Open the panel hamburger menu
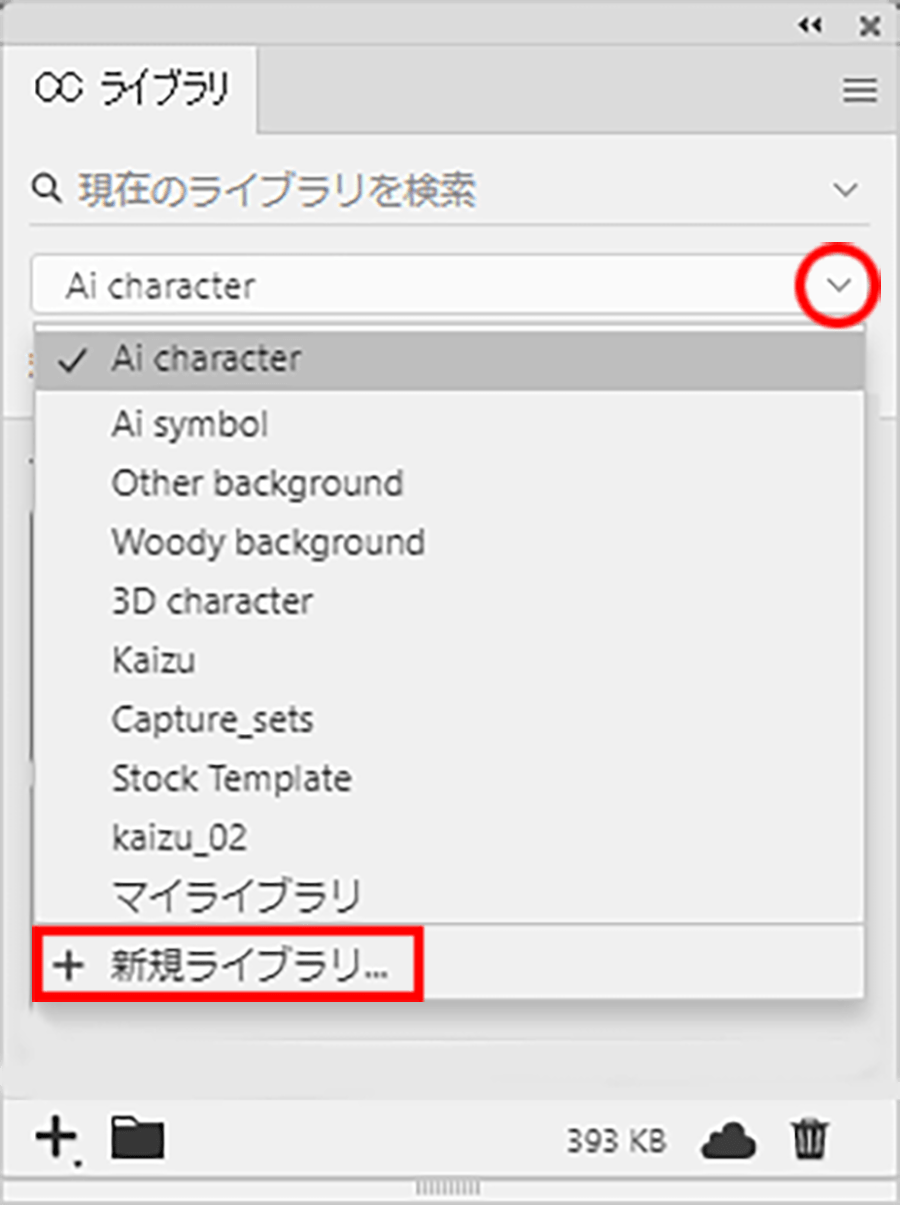The image size is (900, 1205). 860,92
